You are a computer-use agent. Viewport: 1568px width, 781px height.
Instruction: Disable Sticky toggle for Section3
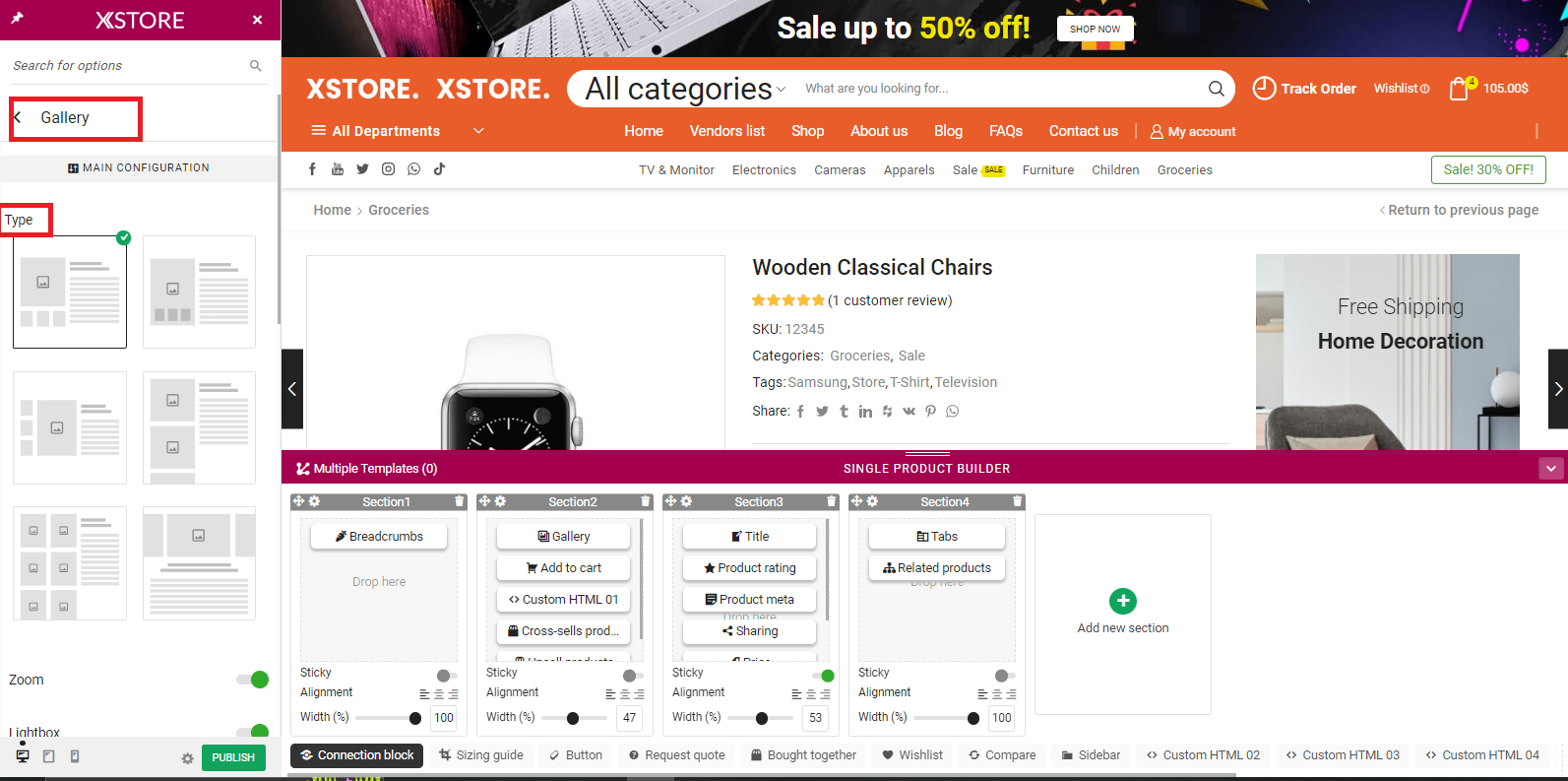(x=823, y=676)
